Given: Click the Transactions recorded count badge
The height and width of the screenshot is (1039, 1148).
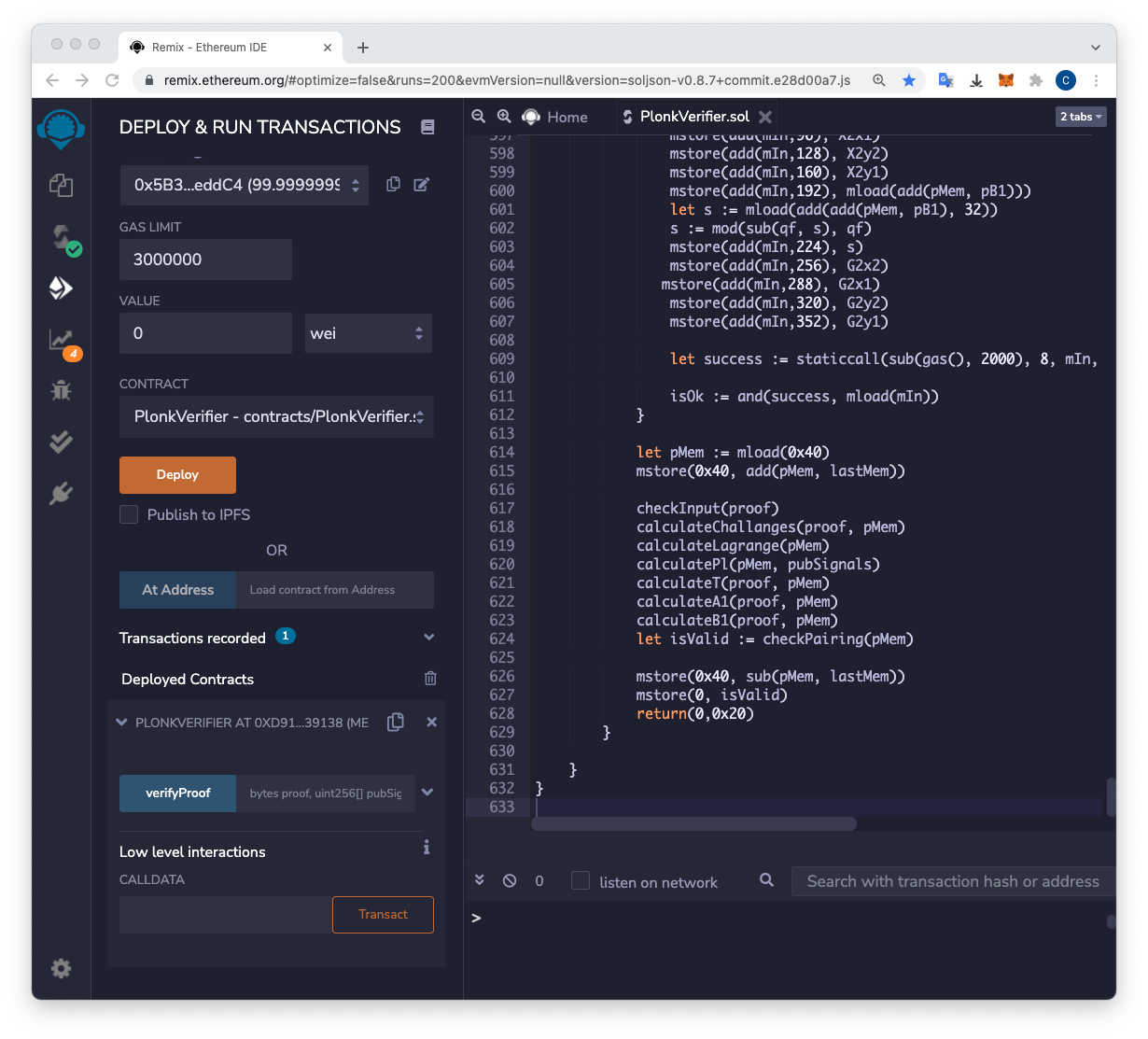Looking at the screenshot, I should coord(286,636).
